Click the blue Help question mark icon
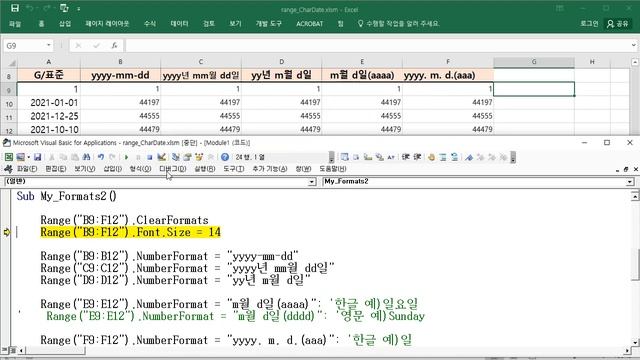 tap(225, 157)
